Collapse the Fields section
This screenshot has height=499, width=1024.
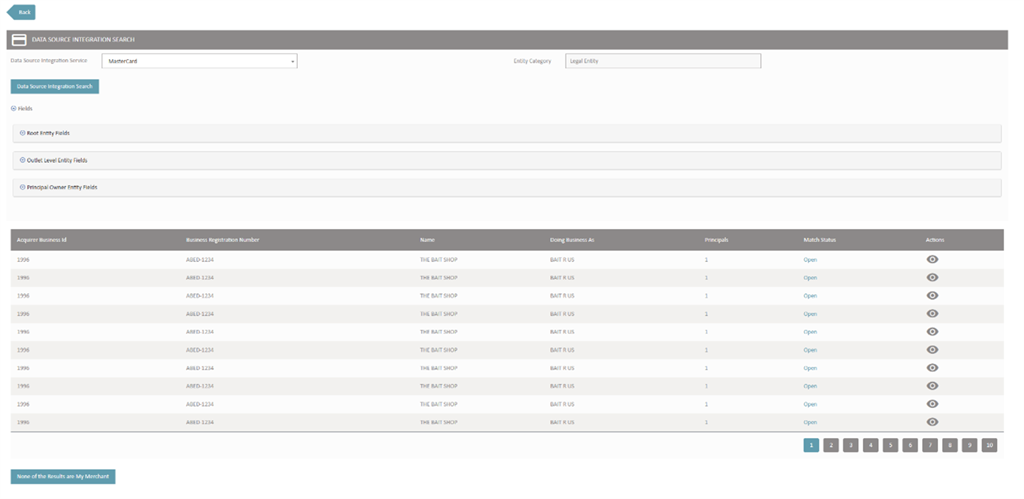(x=13, y=108)
